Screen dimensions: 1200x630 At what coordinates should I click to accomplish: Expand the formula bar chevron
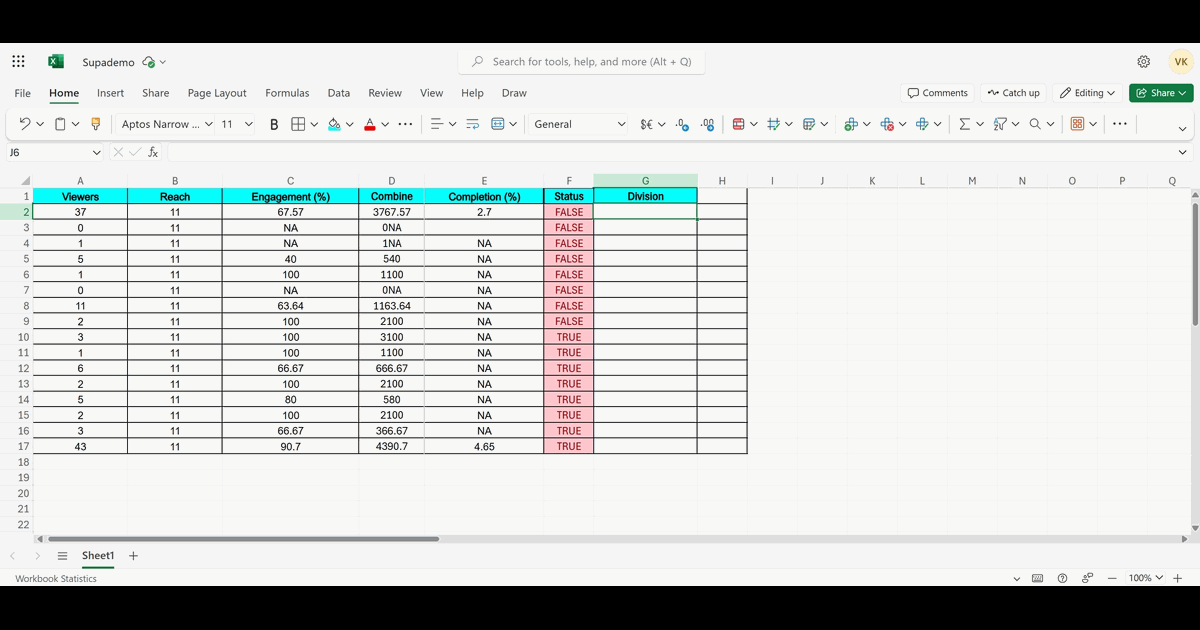pos(1183,152)
